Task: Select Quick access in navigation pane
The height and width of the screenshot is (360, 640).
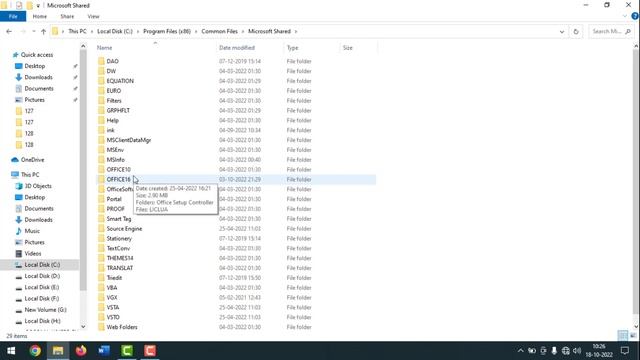Action: [37, 55]
